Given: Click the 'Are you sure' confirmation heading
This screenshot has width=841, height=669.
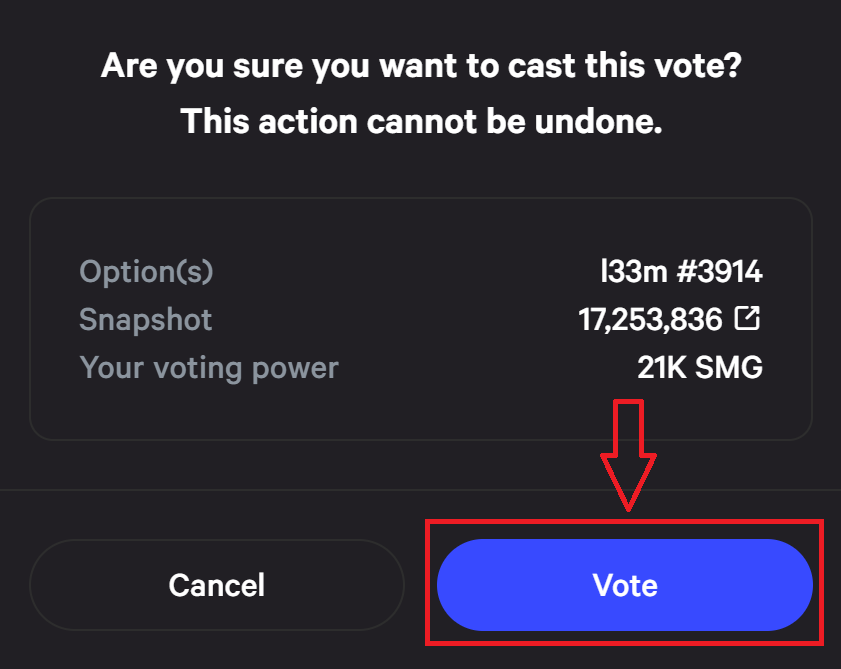Looking at the screenshot, I should [x=421, y=67].
